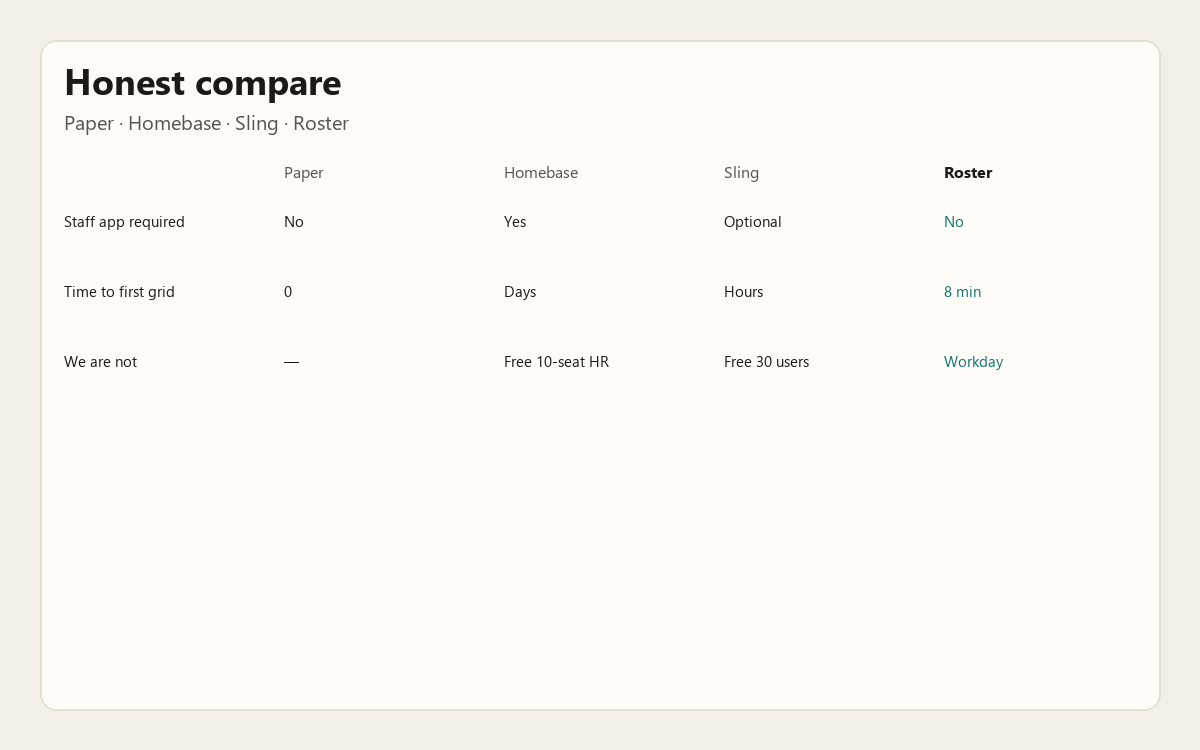1200x750 pixels.
Task: Click the 'Days' cell under Homebase
Action: tap(520, 292)
